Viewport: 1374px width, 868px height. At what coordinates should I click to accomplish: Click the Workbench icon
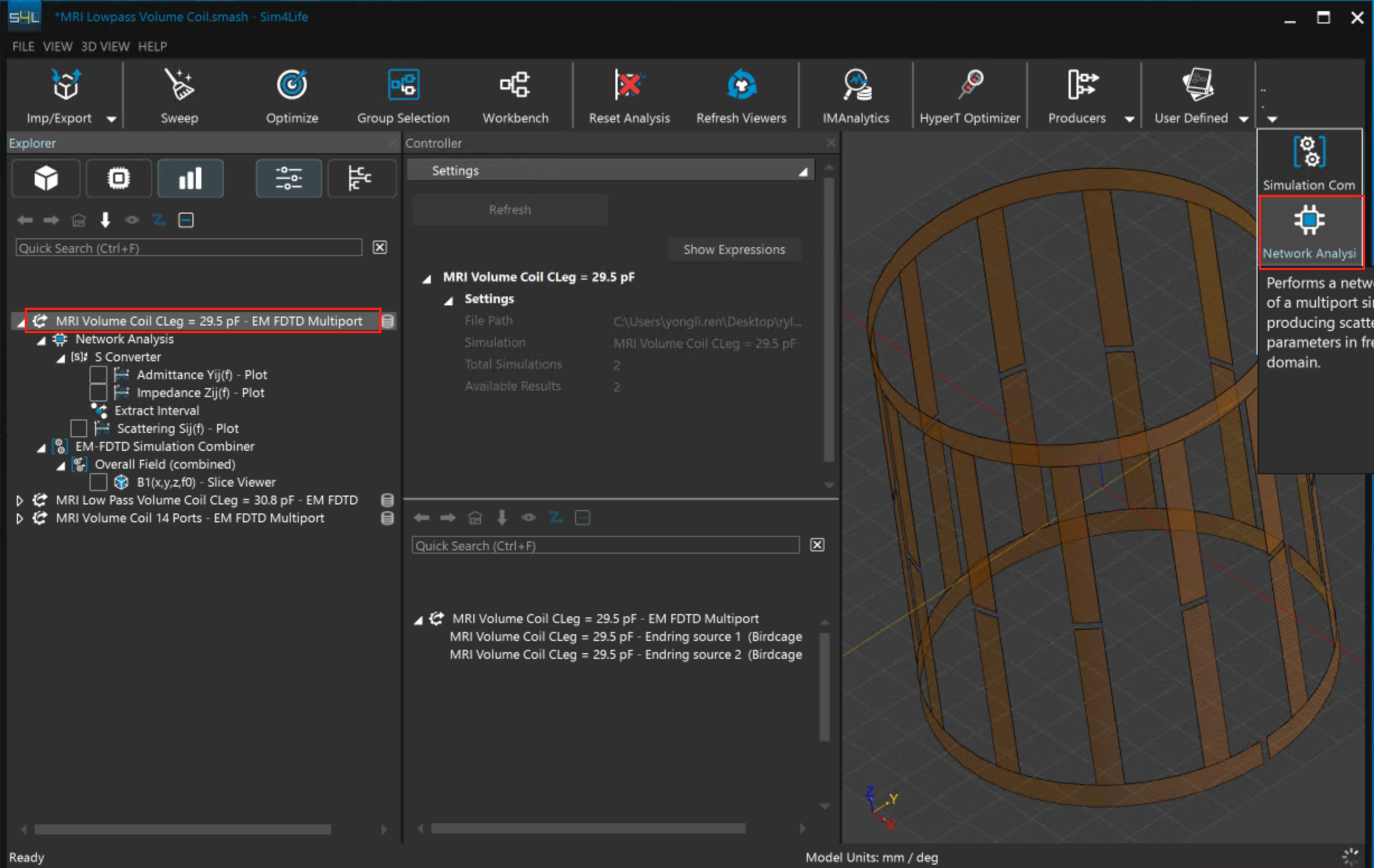point(515,86)
